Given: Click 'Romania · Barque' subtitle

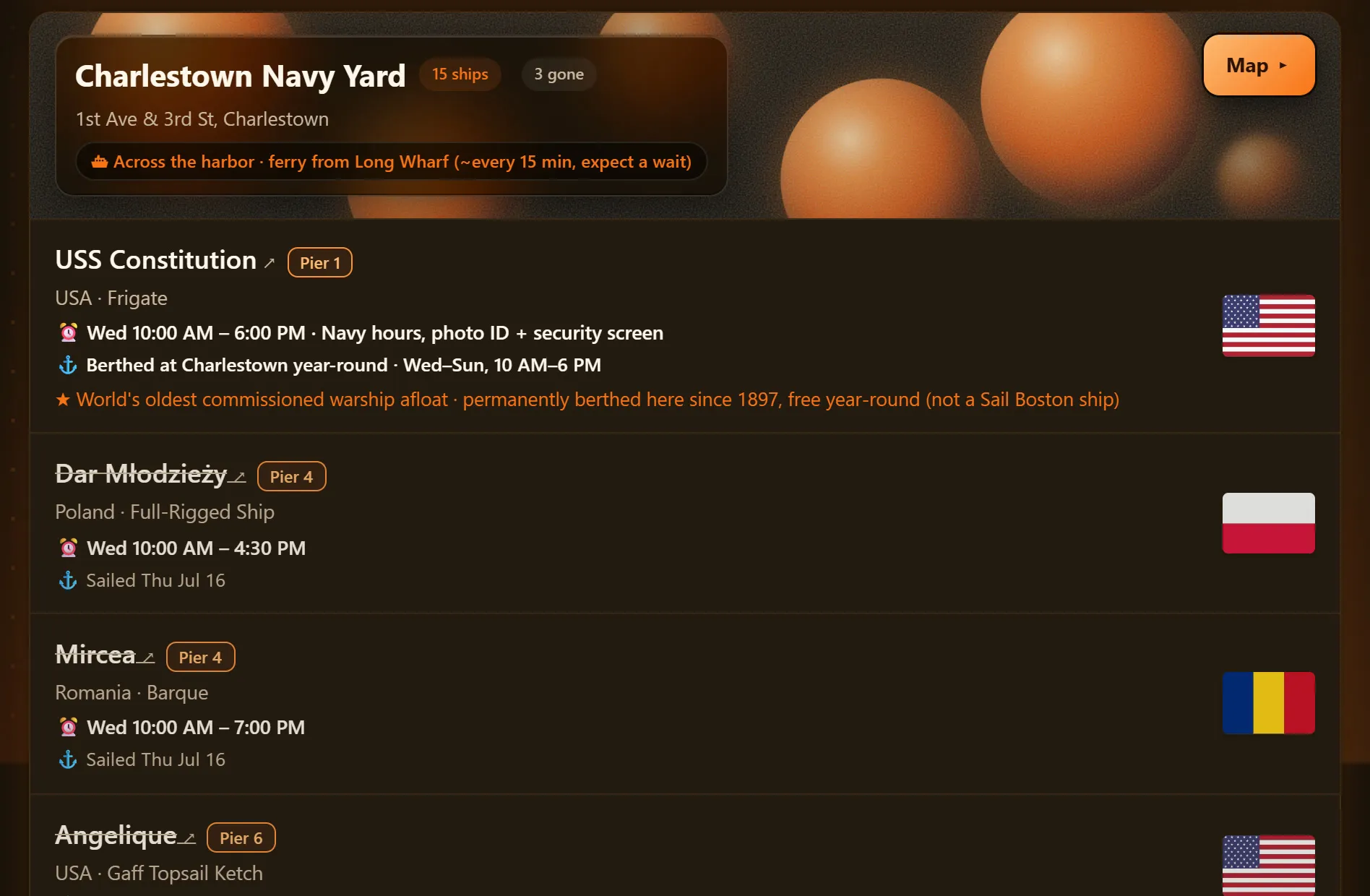Looking at the screenshot, I should (132, 692).
